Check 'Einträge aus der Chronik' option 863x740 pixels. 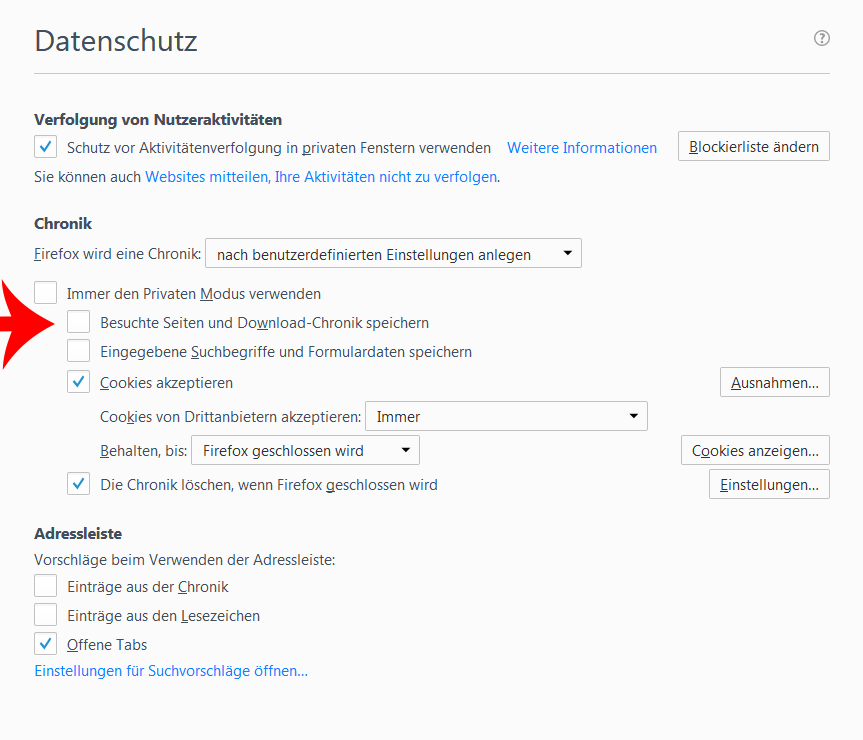click(x=46, y=587)
